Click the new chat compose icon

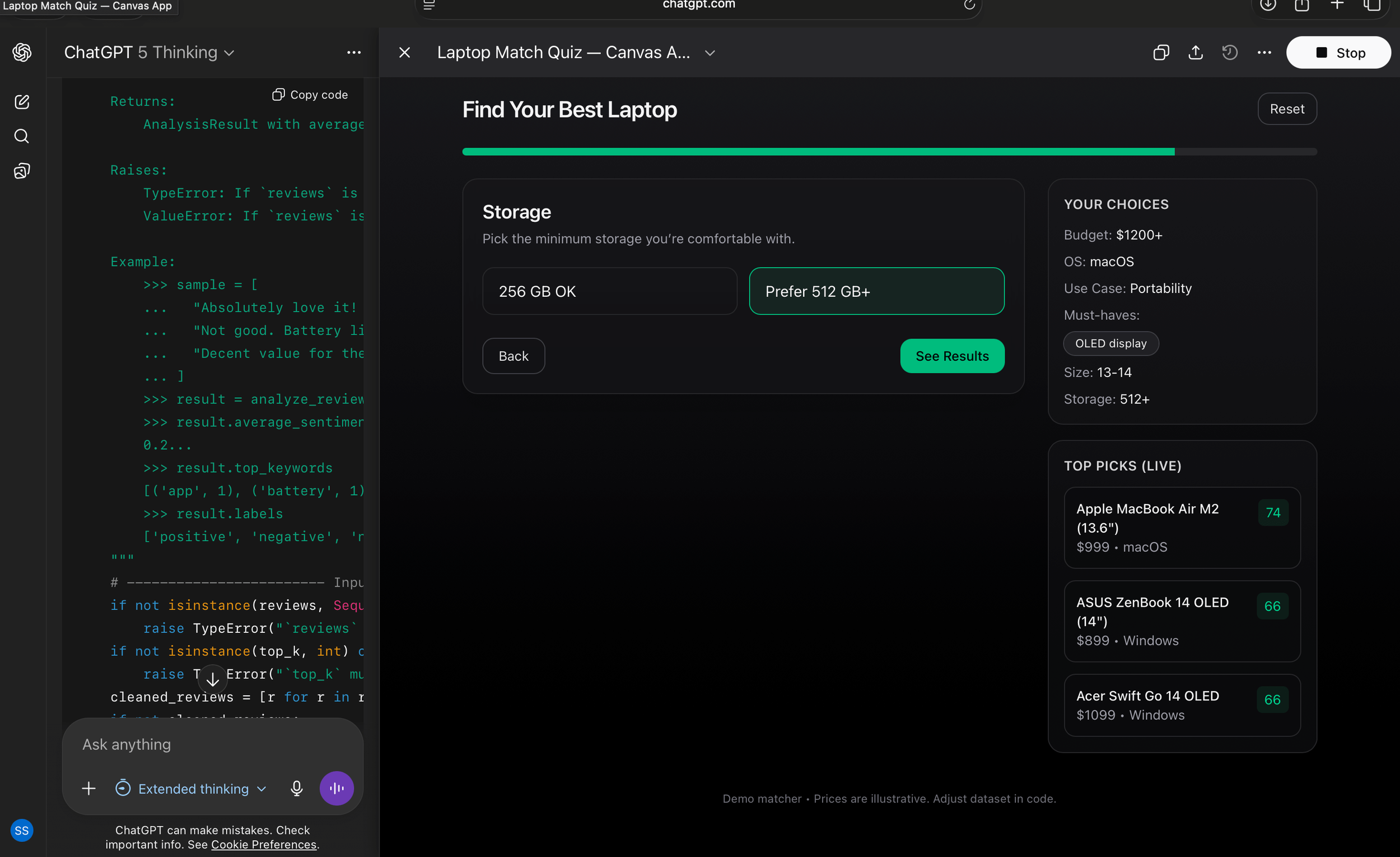click(22, 102)
